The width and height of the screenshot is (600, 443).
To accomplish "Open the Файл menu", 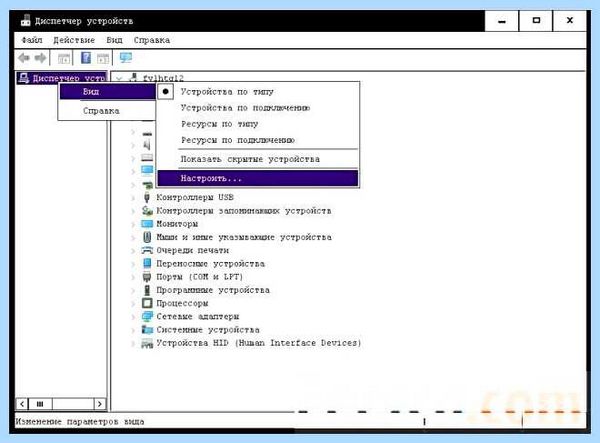I will (32, 40).
